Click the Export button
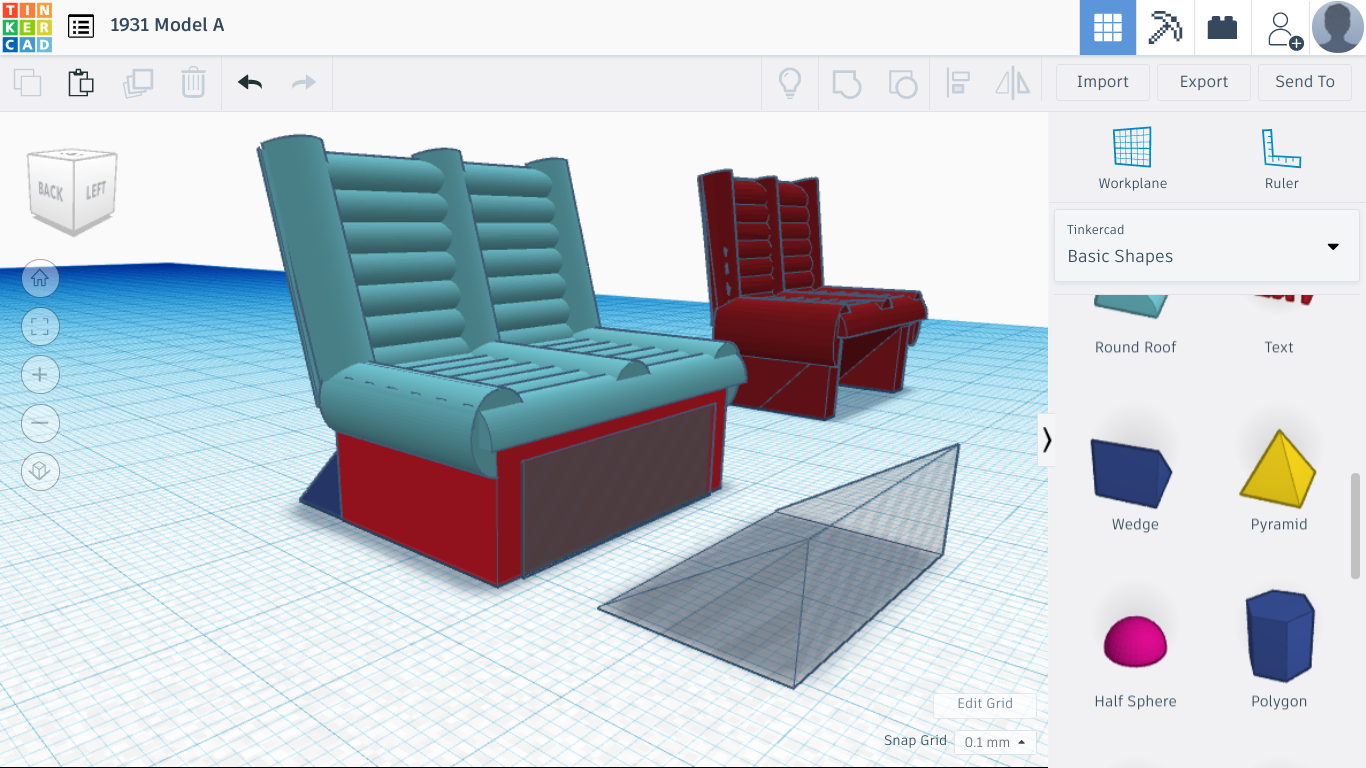 (1204, 82)
